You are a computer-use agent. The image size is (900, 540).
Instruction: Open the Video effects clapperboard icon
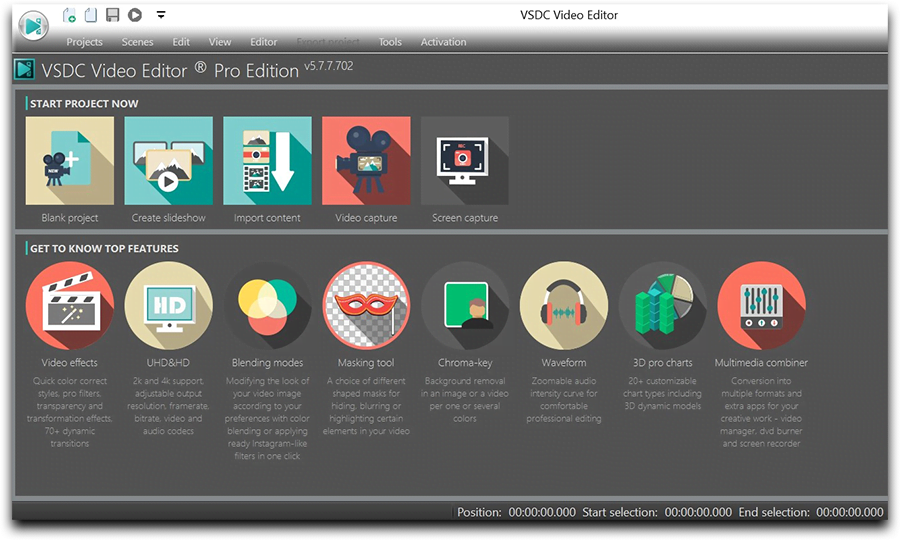[70, 305]
